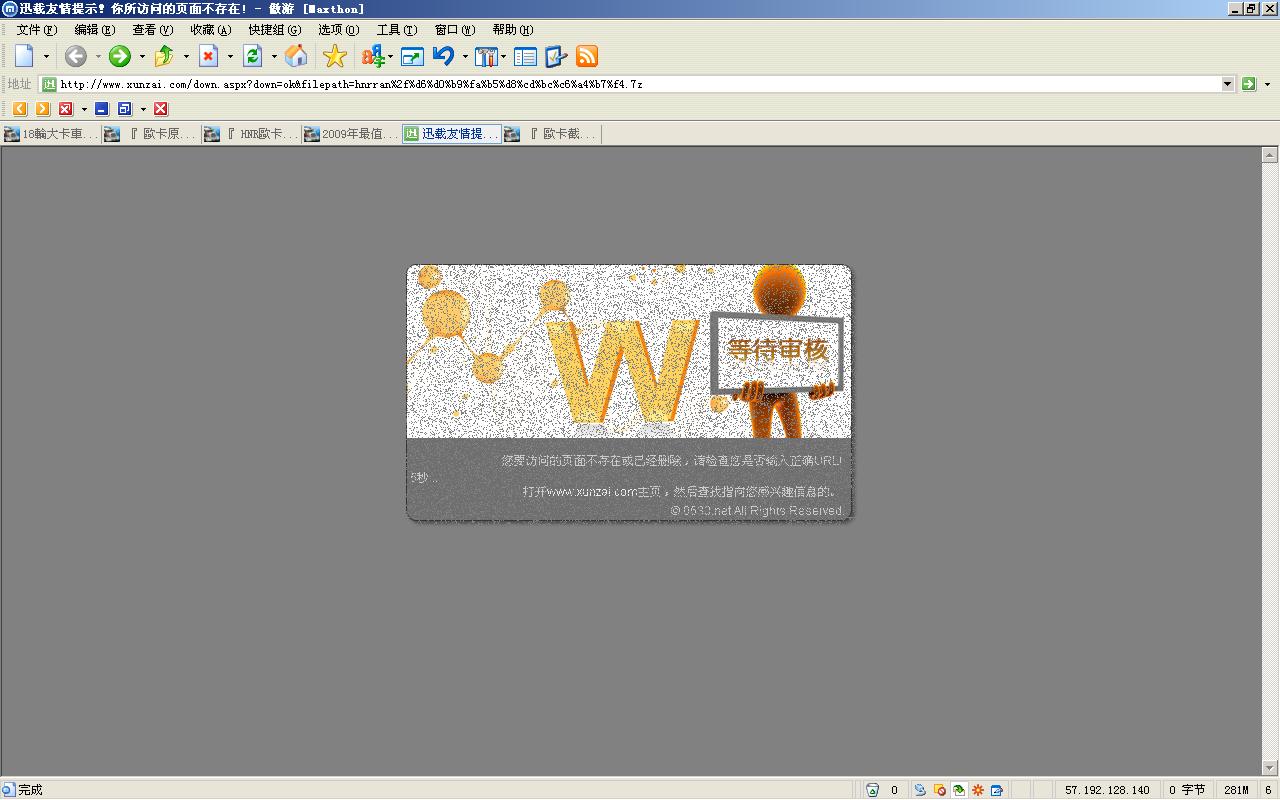Image resolution: width=1280 pixels, height=800 pixels.
Task: Open the 工具 (Tools) menu
Action: (x=397, y=30)
